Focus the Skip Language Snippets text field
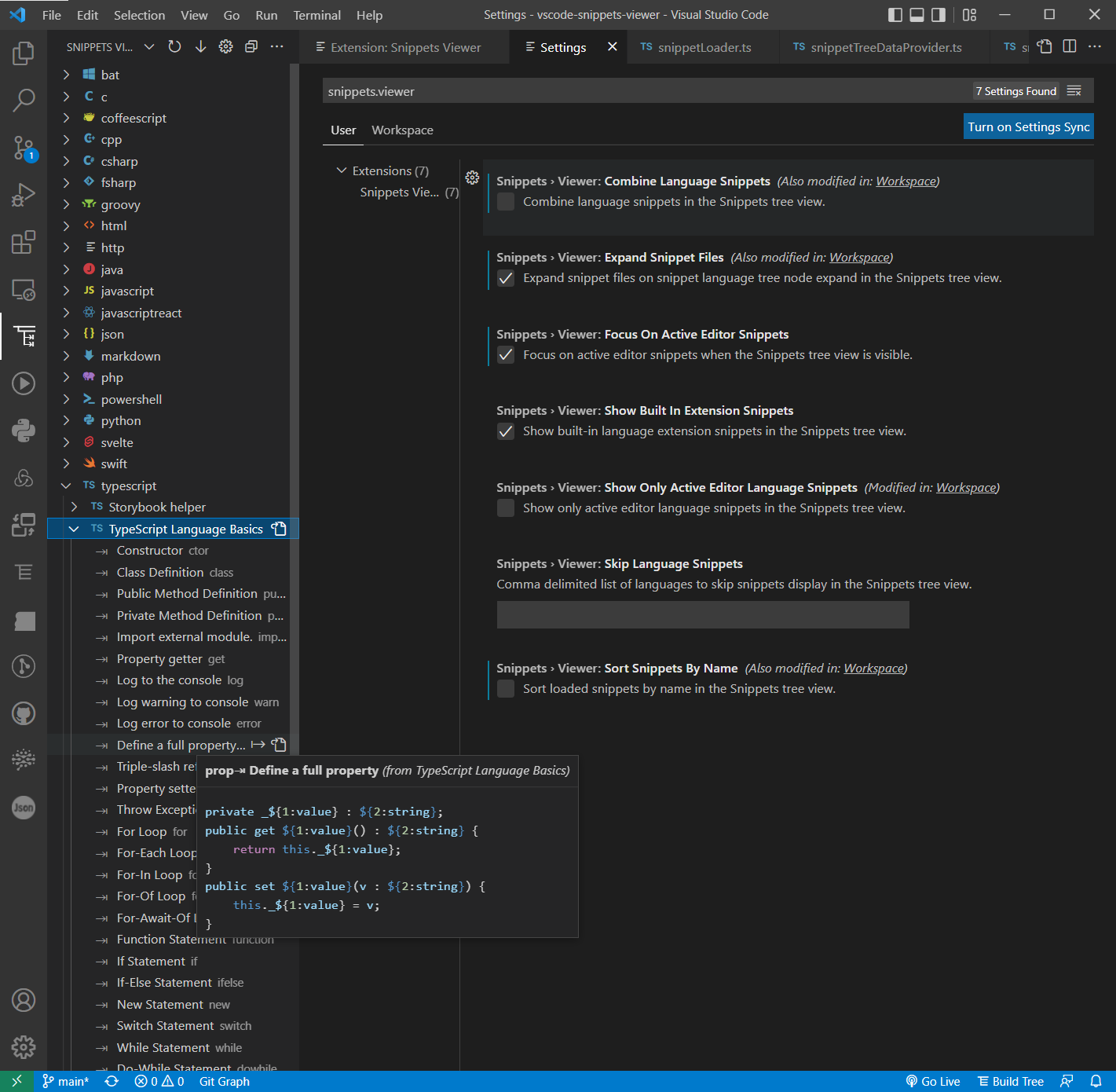This screenshot has height=1092, width=1116. tap(703, 615)
